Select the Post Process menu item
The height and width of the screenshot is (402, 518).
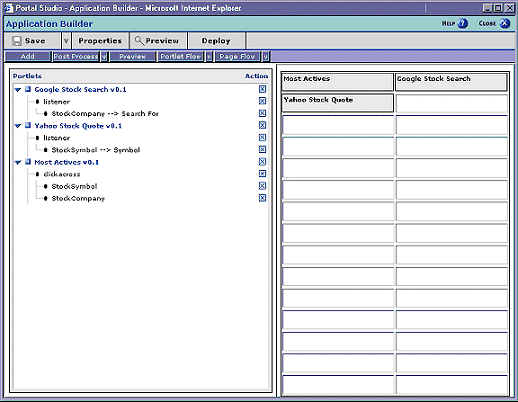(76, 56)
